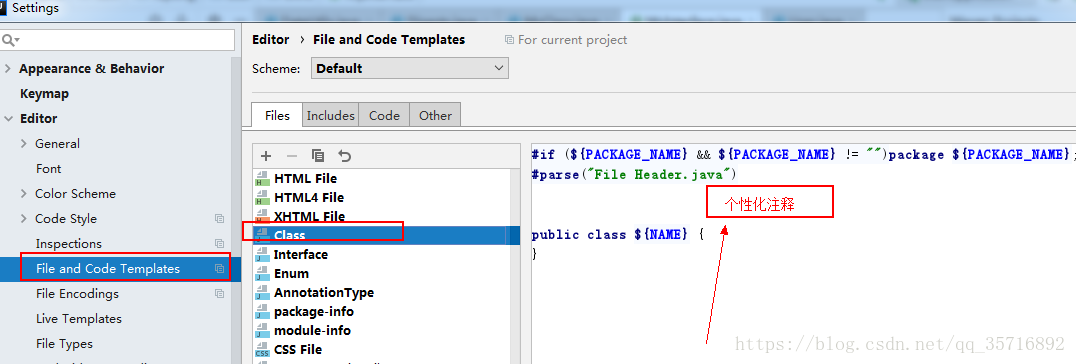1076x364 pixels.
Task: Switch to the Includes tab
Action: 331,115
